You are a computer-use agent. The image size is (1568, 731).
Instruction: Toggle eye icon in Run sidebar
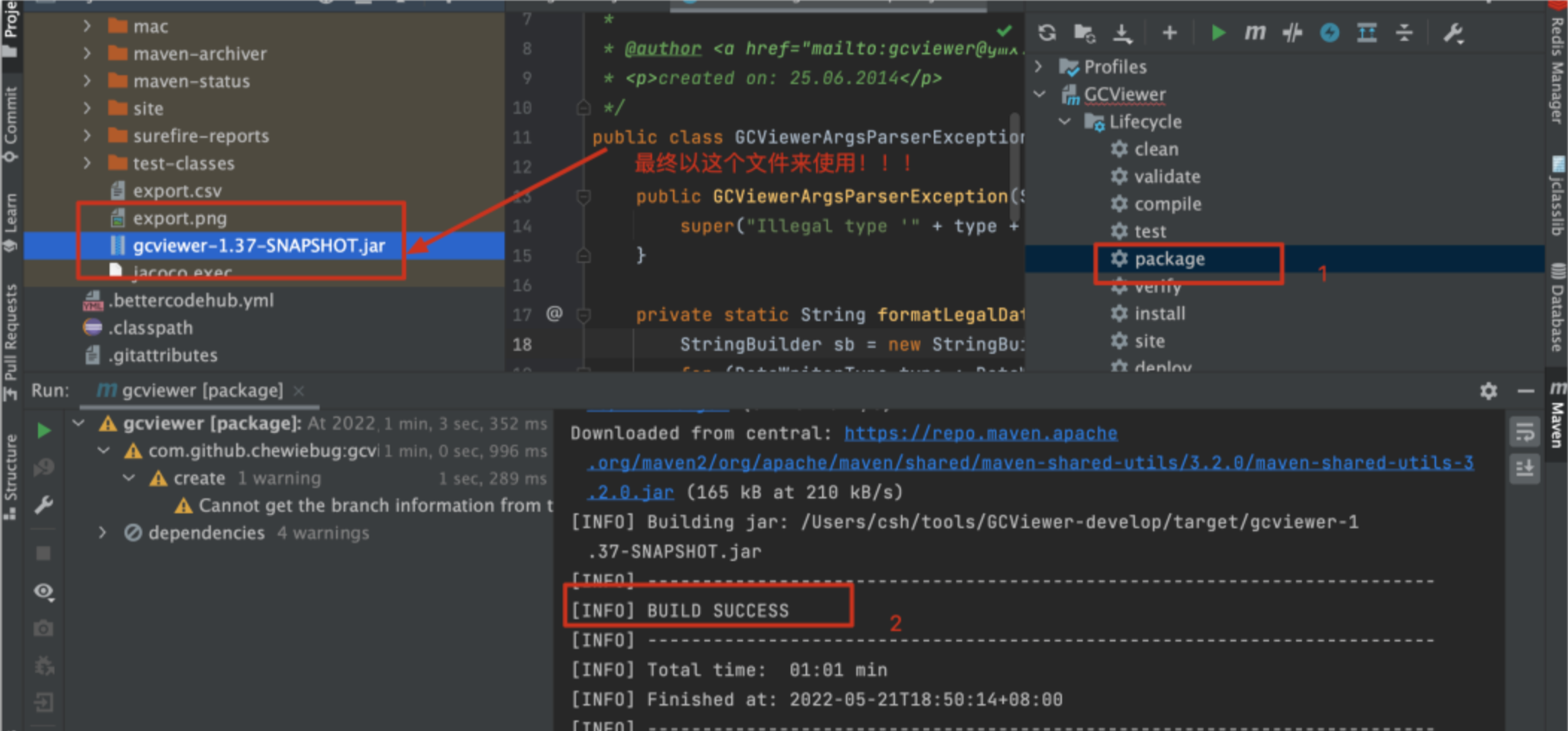tap(44, 592)
